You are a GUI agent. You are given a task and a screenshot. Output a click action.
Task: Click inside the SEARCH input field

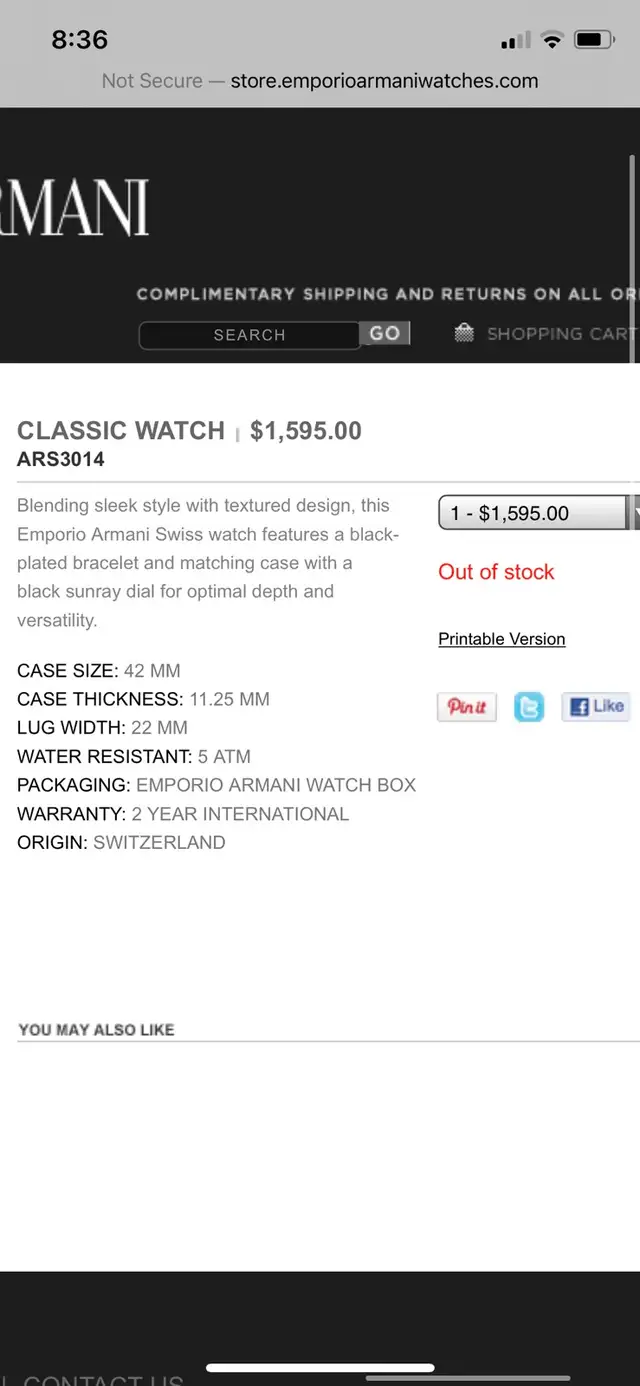pos(248,335)
